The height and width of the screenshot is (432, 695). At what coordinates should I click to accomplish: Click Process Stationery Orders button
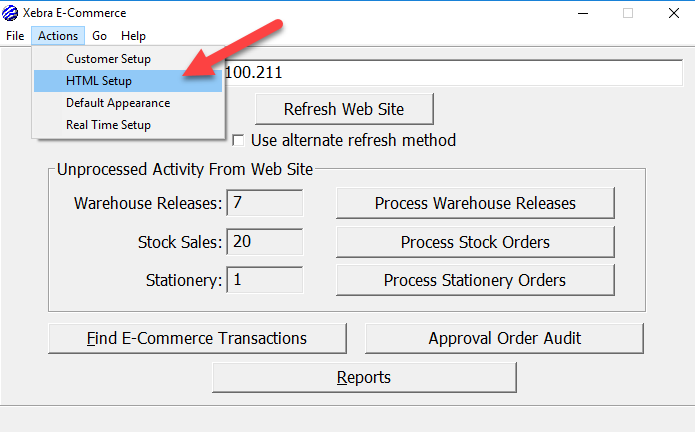tap(475, 280)
